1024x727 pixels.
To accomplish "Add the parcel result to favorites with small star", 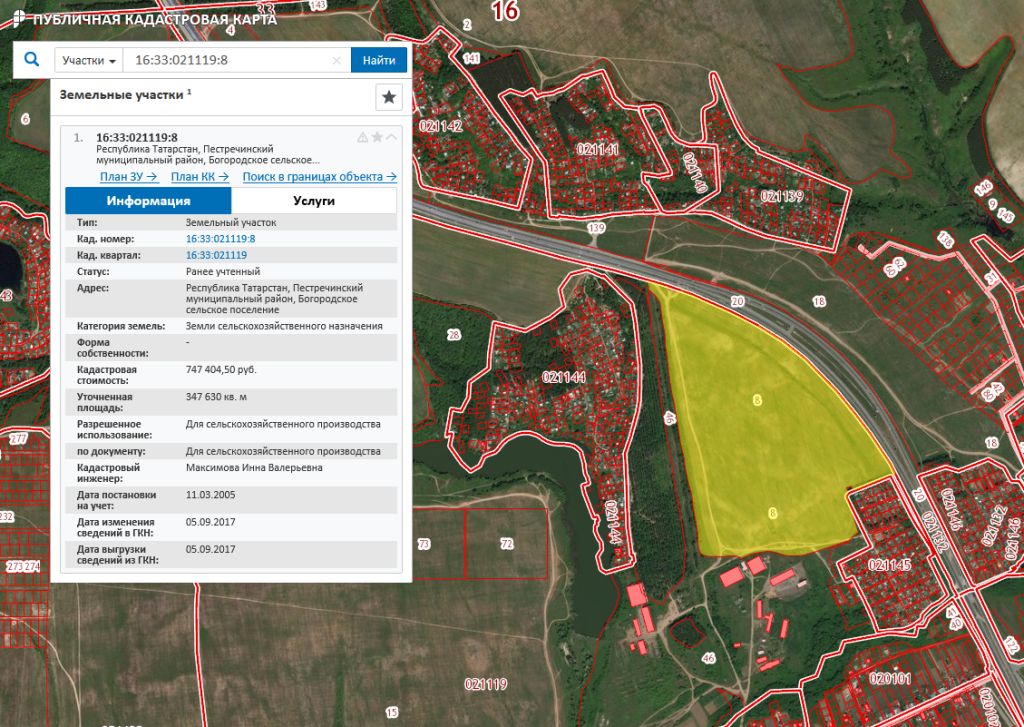I will point(377,137).
